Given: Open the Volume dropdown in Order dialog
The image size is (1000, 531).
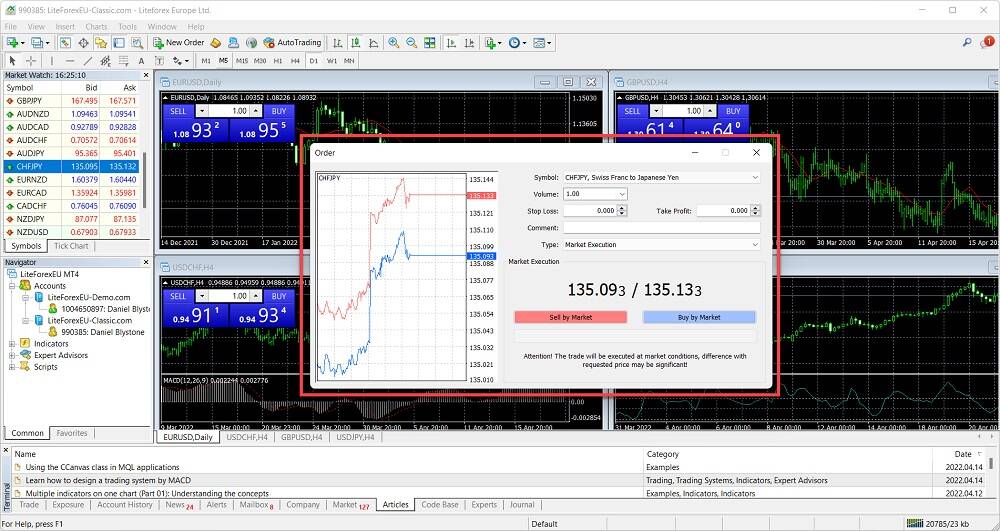Looking at the screenshot, I should point(622,194).
